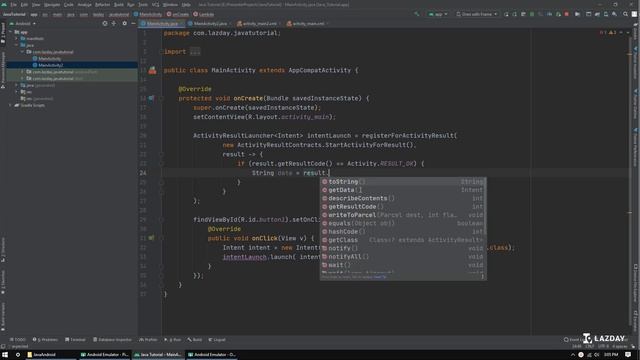The height and width of the screenshot is (360, 640).
Task: Collapse the com.lazday.javatutorial package
Action: pyautogui.click(x=22, y=52)
